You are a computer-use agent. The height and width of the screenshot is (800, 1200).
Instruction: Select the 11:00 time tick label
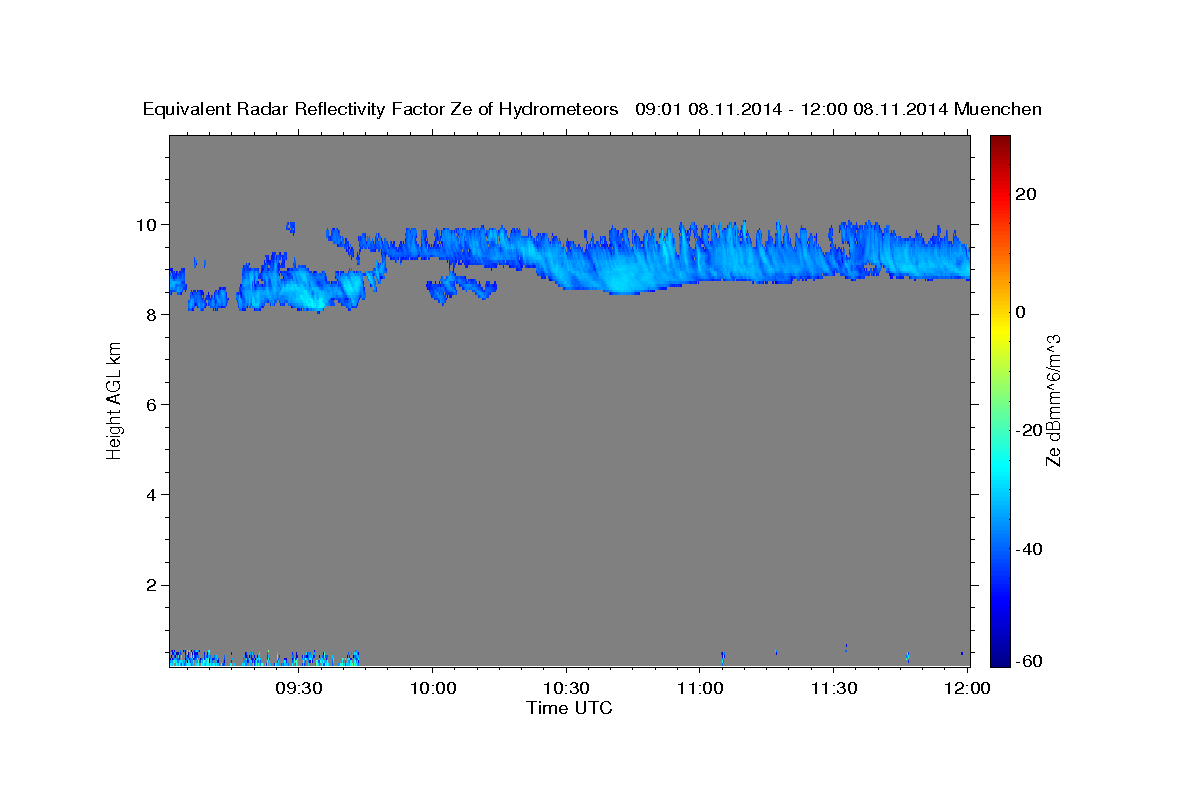[700, 689]
